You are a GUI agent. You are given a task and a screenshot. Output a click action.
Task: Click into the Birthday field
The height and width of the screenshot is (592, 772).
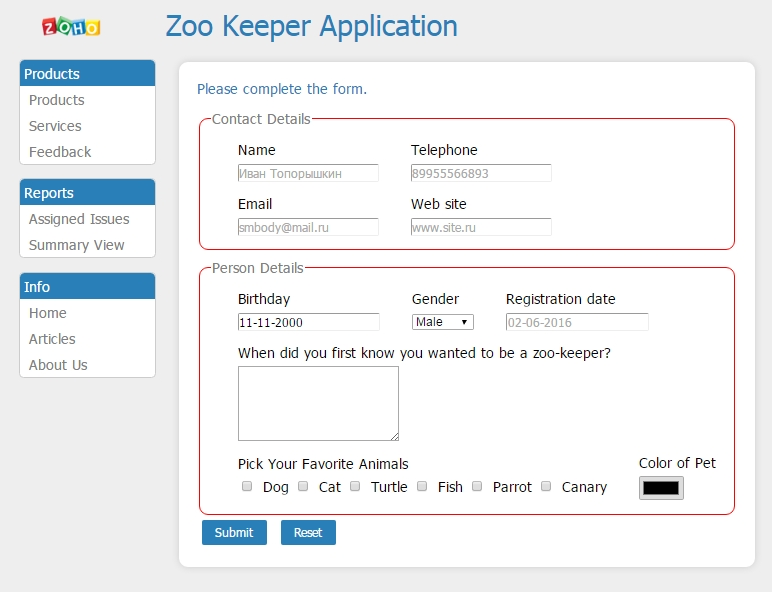(x=309, y=322)
